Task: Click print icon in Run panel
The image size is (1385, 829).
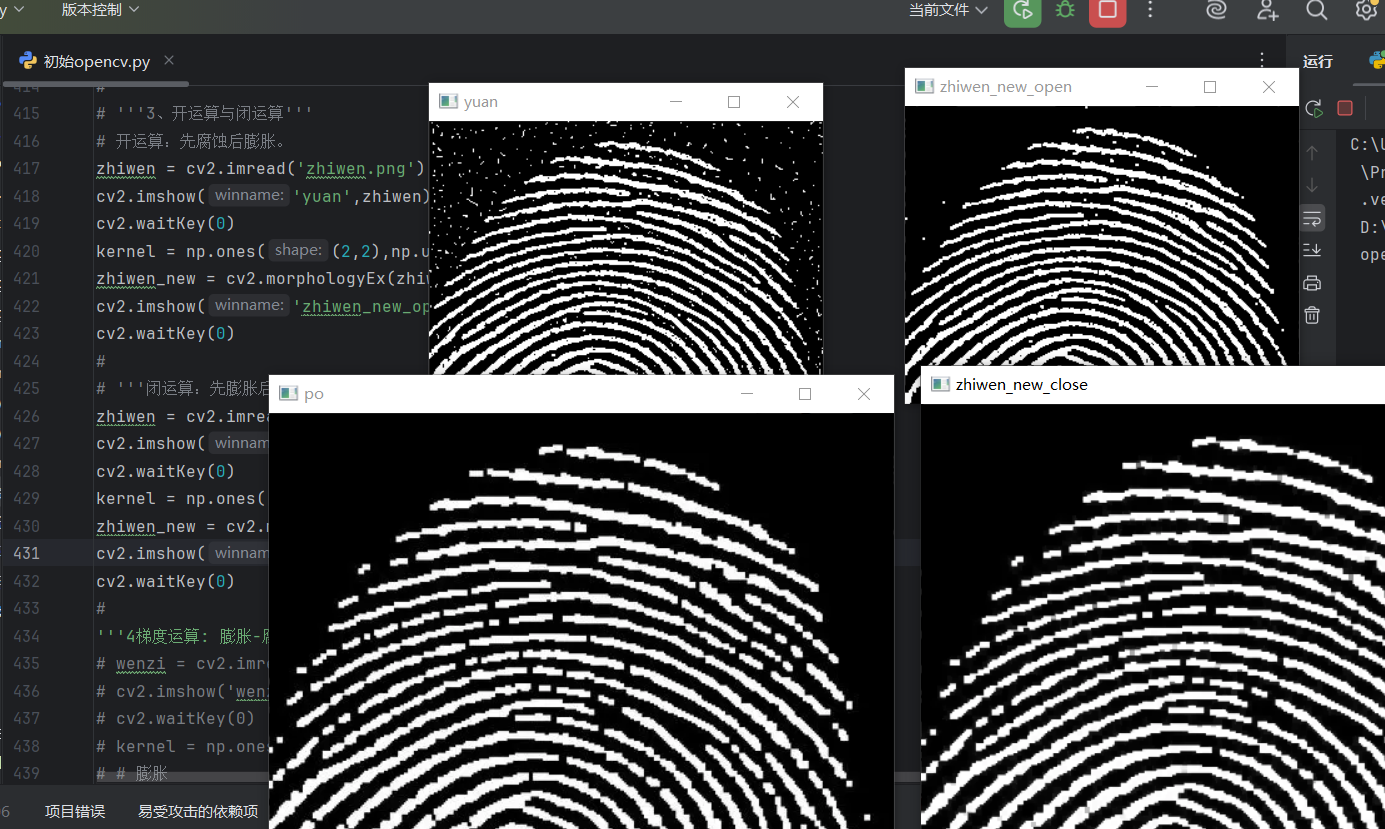Action: [x=1313, y=283]
